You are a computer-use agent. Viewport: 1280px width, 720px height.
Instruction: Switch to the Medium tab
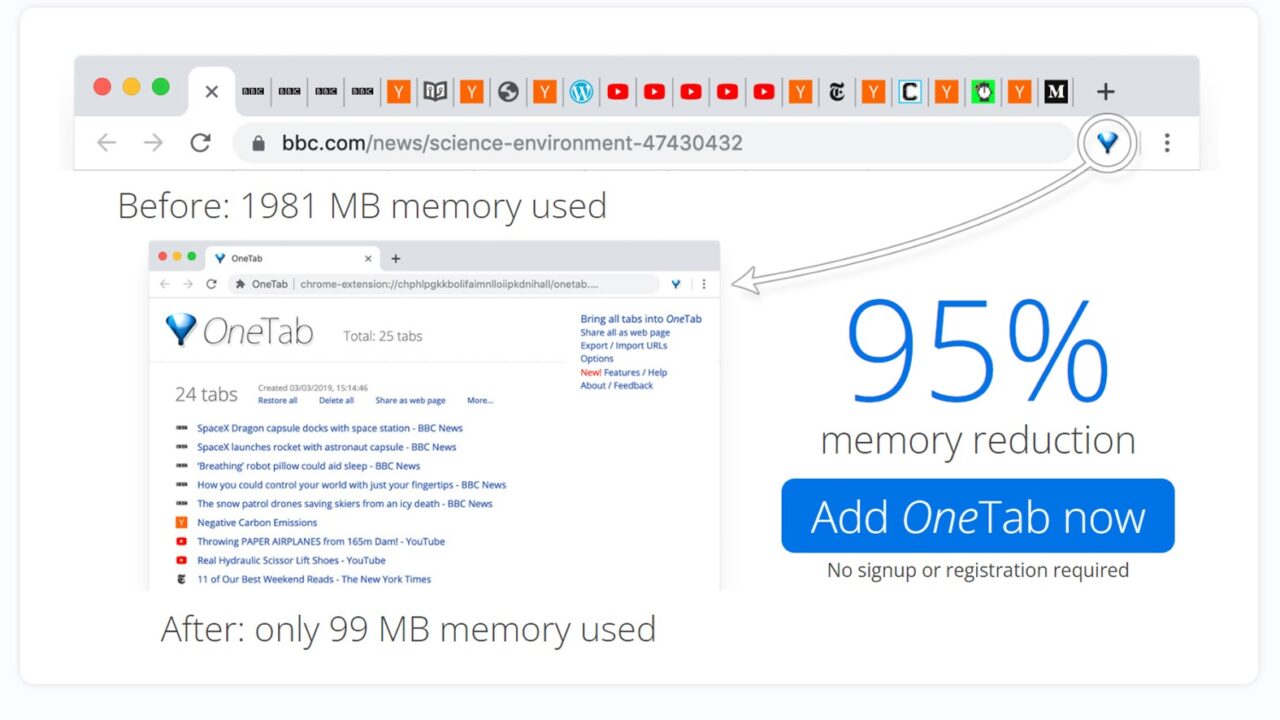click(1055, 91)
